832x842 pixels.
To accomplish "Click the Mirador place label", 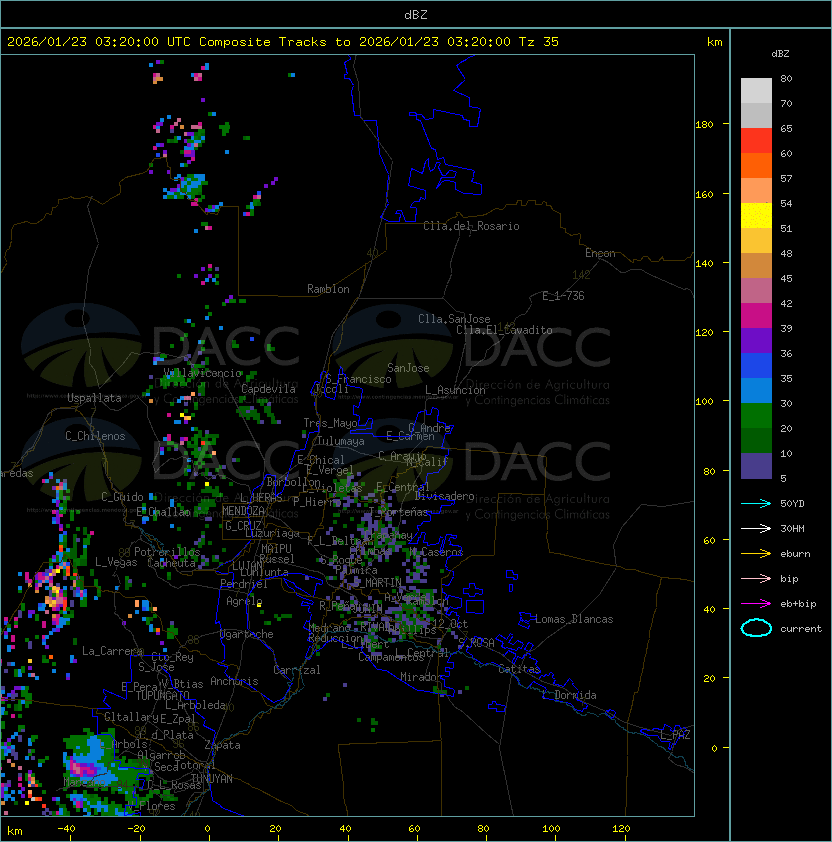I will click(421, 677).
